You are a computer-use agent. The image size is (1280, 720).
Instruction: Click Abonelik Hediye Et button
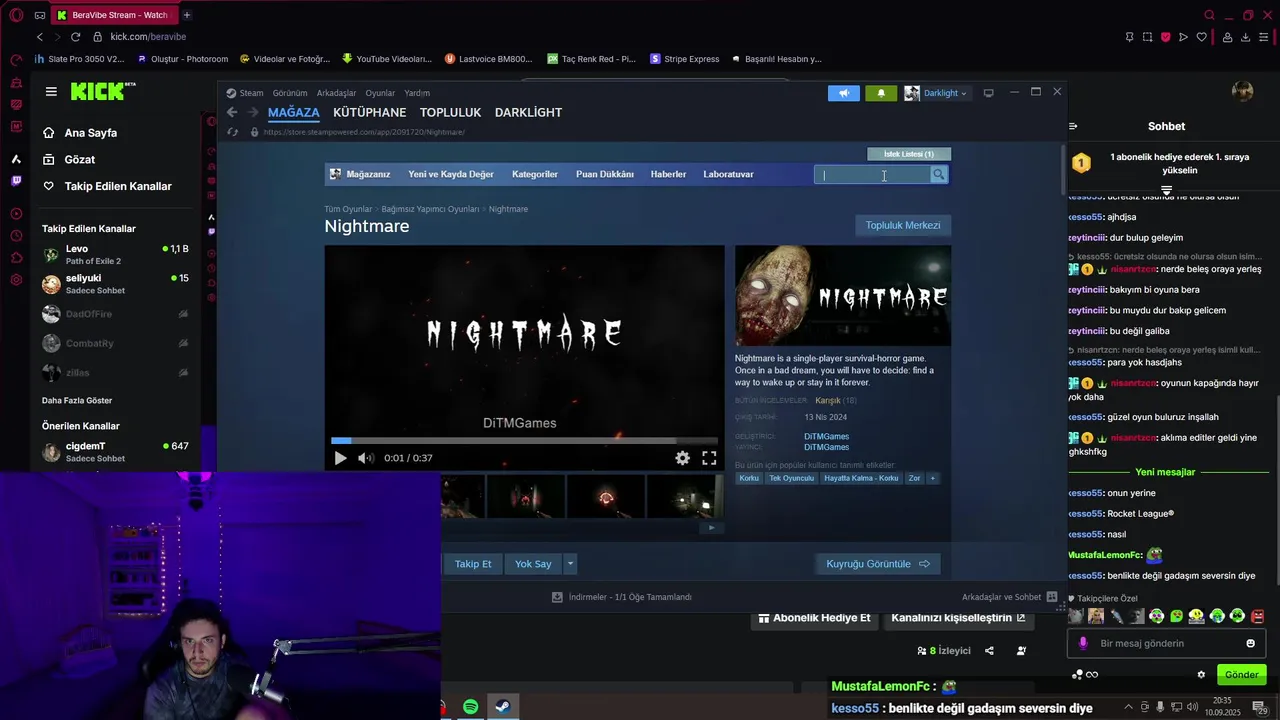(x=814, y=618)
